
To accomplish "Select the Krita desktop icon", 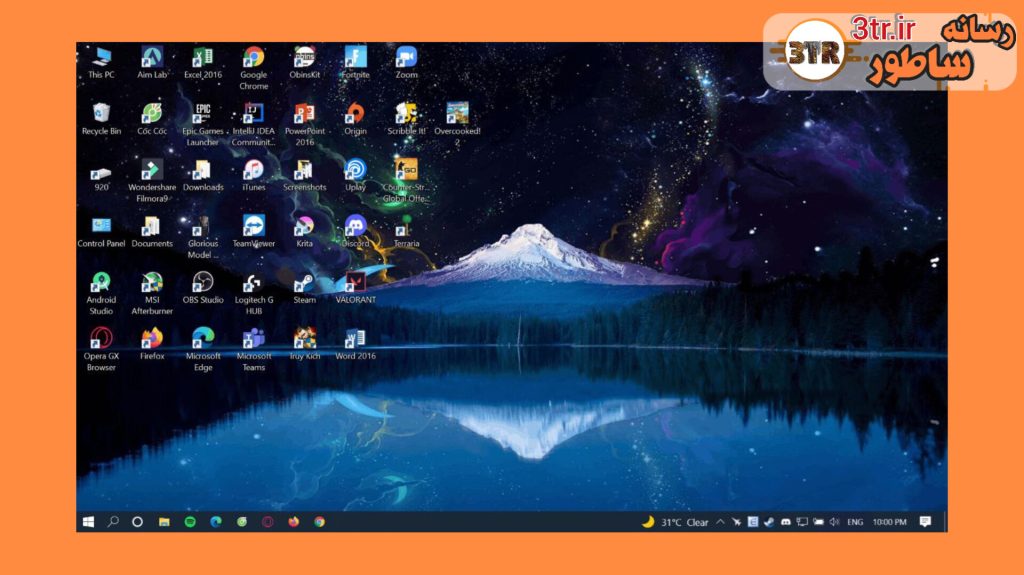I will (x=304, y=227).
